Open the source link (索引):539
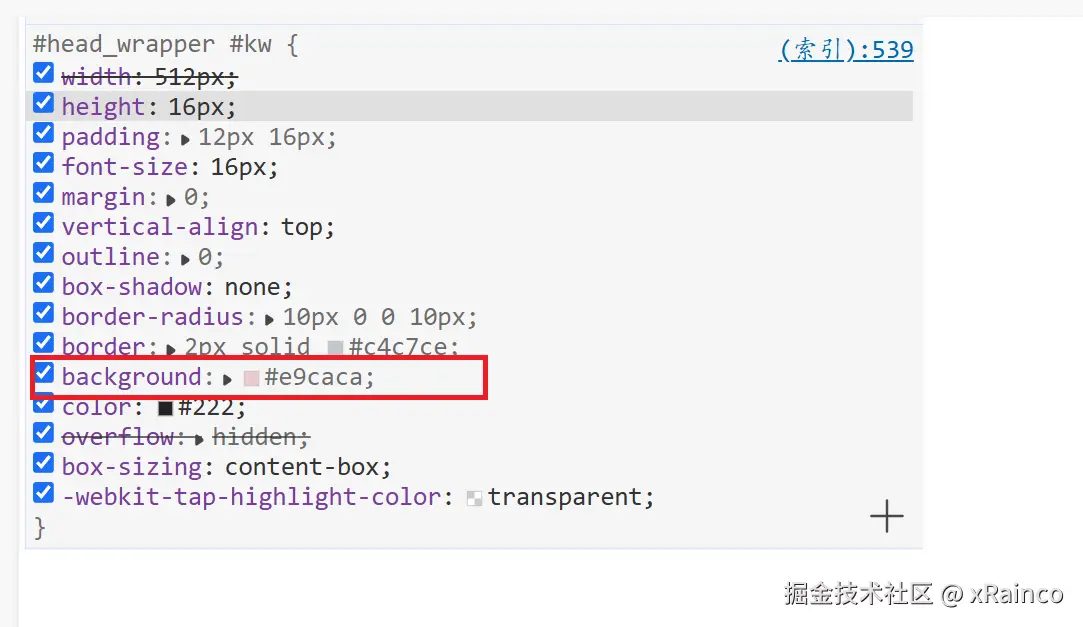 pyautogui.click(x=845, y=50)
